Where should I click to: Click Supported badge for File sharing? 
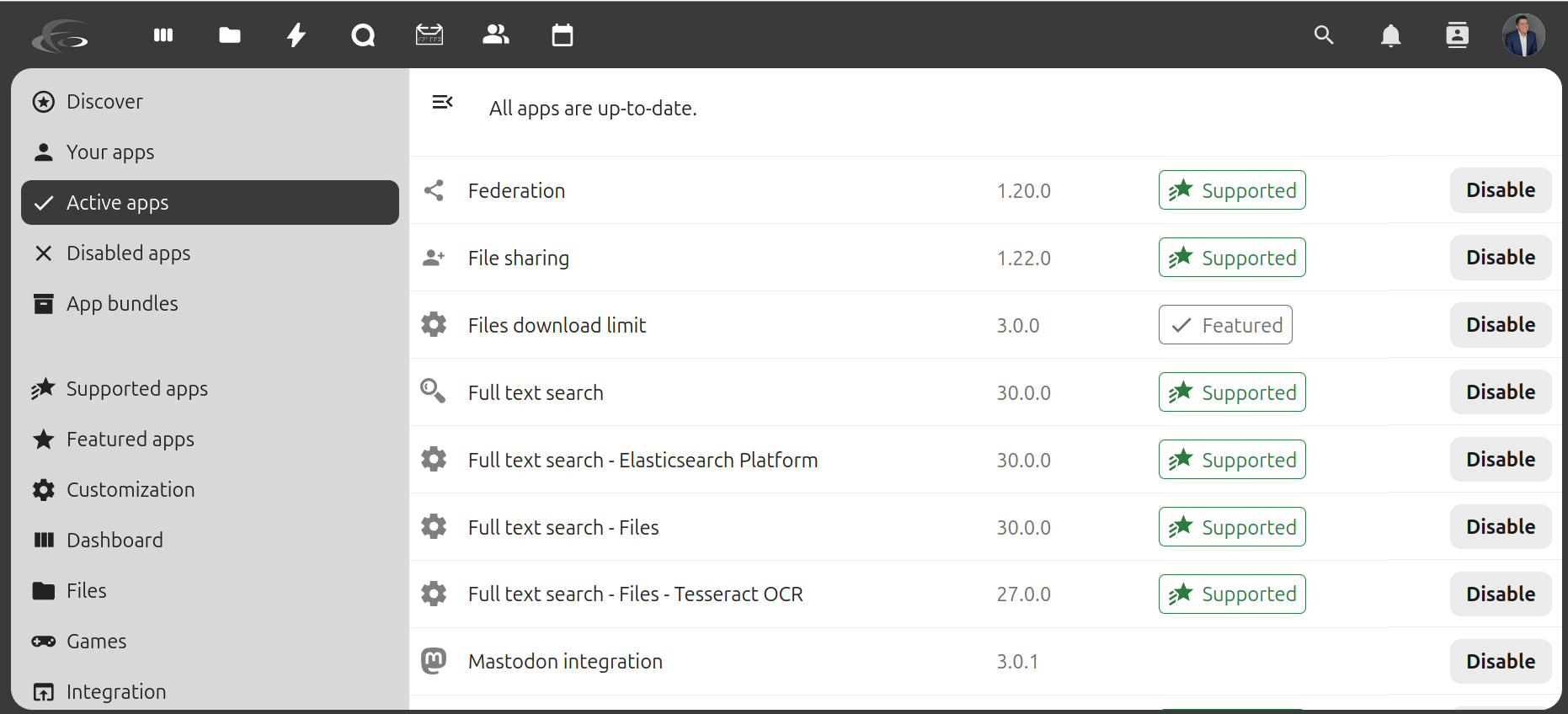(1232, 258)
